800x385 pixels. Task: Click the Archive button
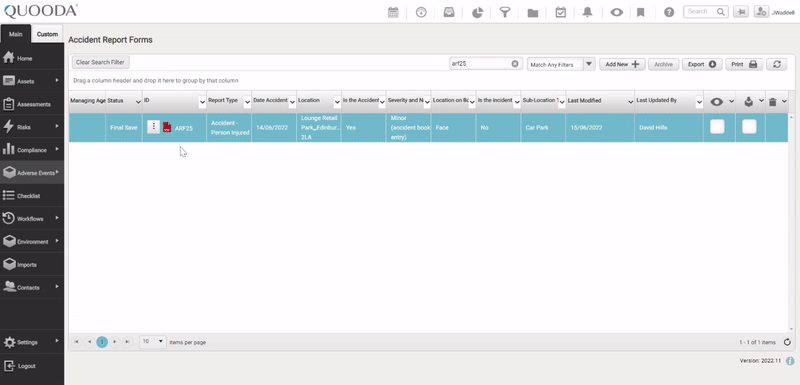(x=663, y=64)
